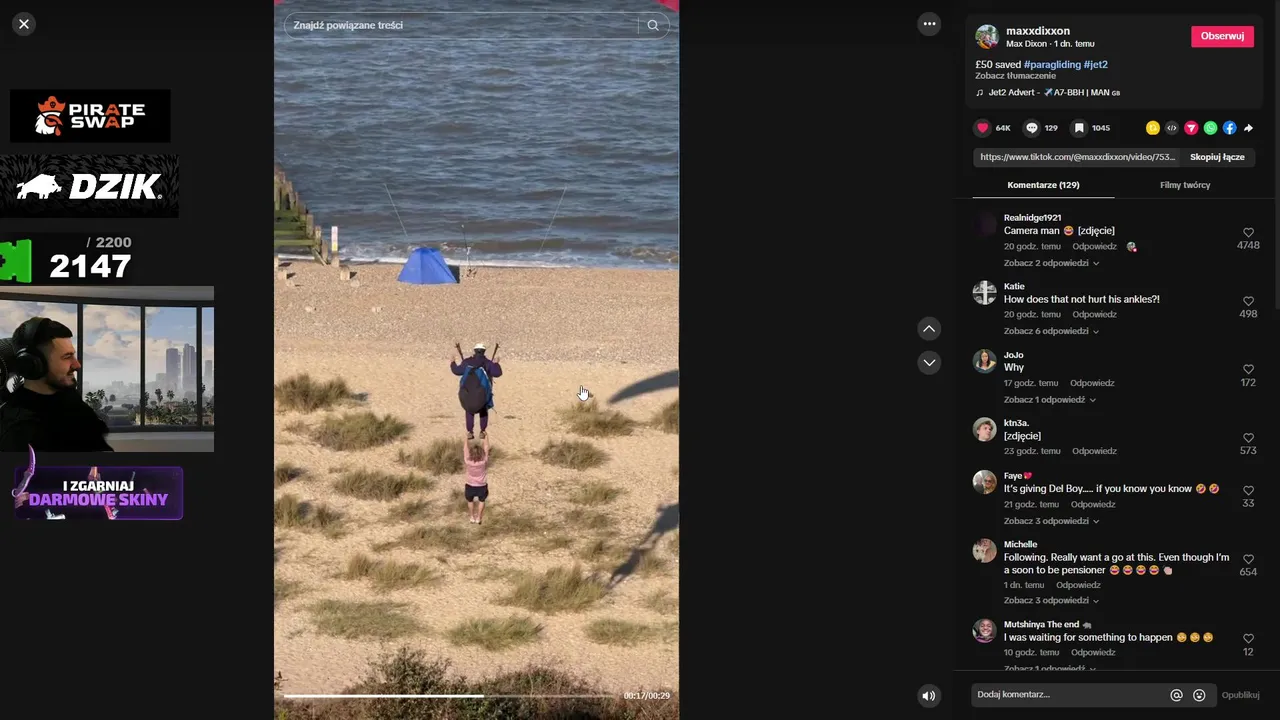Reply to ktn3a. via Odpowiedz
This screenshot has height=720, width=1280.
coord(1094,451)
